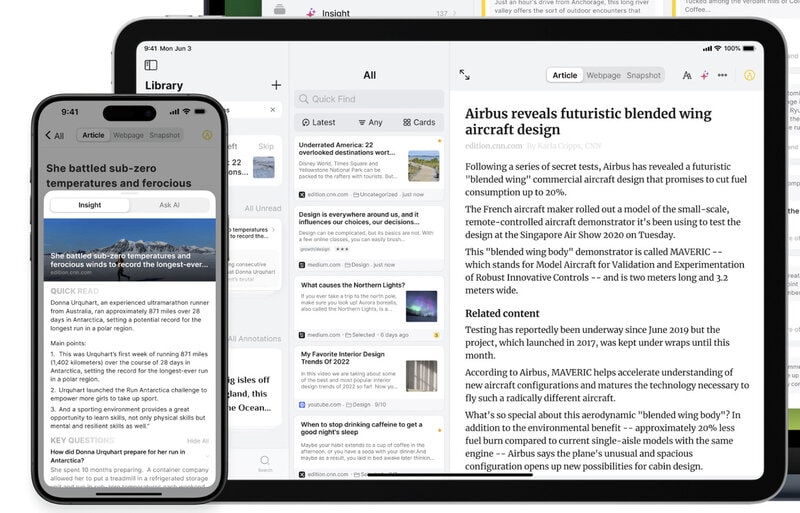The image size is (800, 513).
Task: Tap the QUICK READ heading on iPhone
Action: pos(74,291)
